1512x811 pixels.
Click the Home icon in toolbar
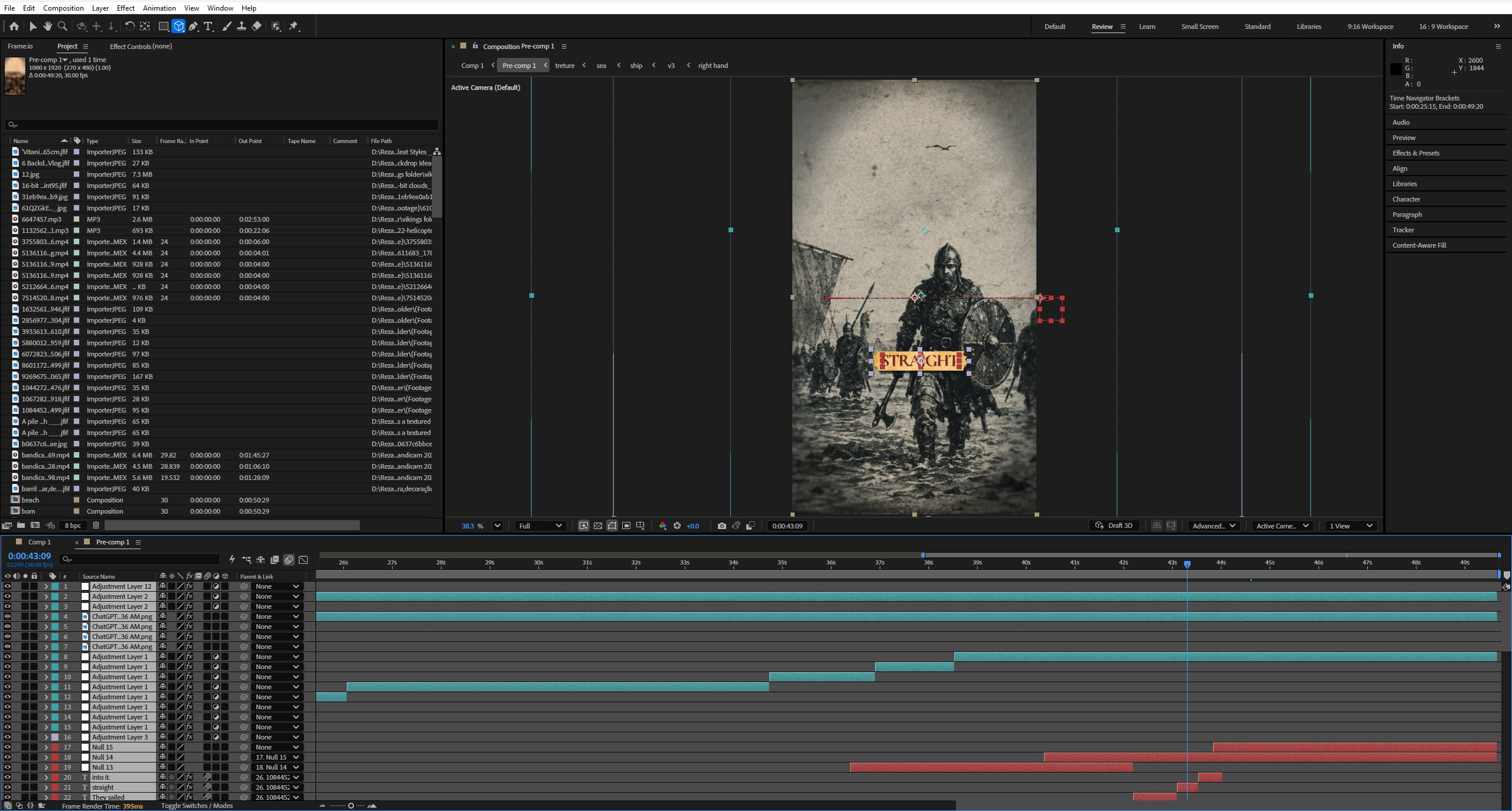[14, 27]
